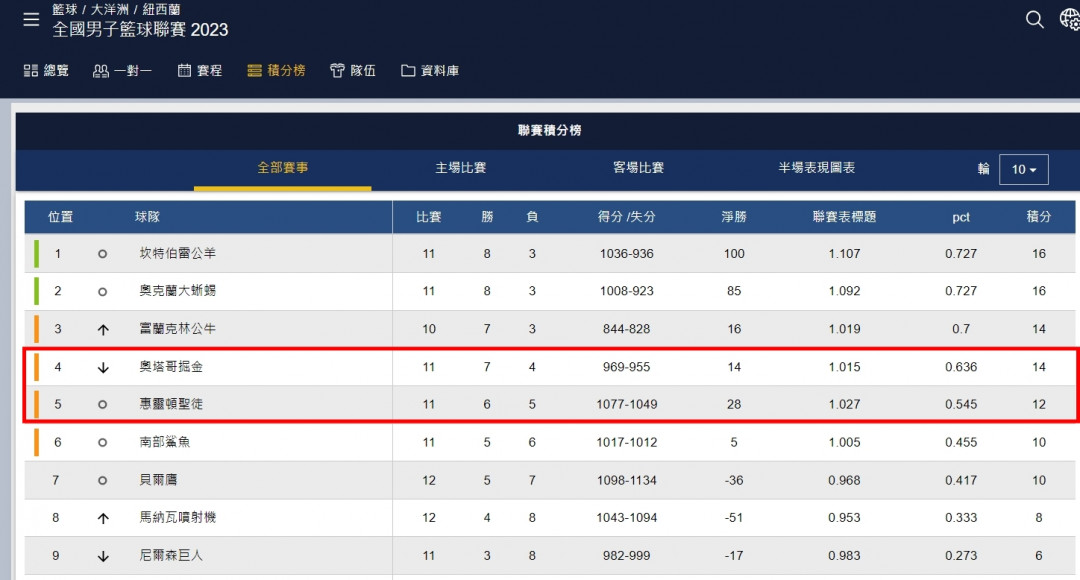The image size is (1080, 580).
Task: Sort by the 位置 column header
Action: tap(61, 217)
